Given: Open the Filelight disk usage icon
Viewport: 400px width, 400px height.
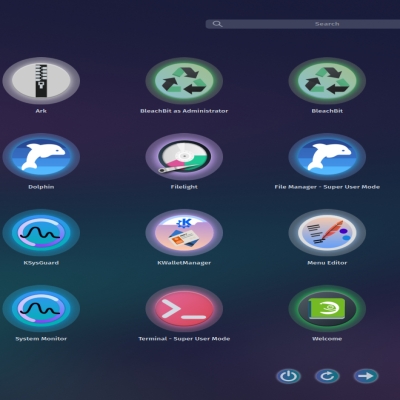Looking at the screenshot, I should pyautogui.click(x=184, y=157).
